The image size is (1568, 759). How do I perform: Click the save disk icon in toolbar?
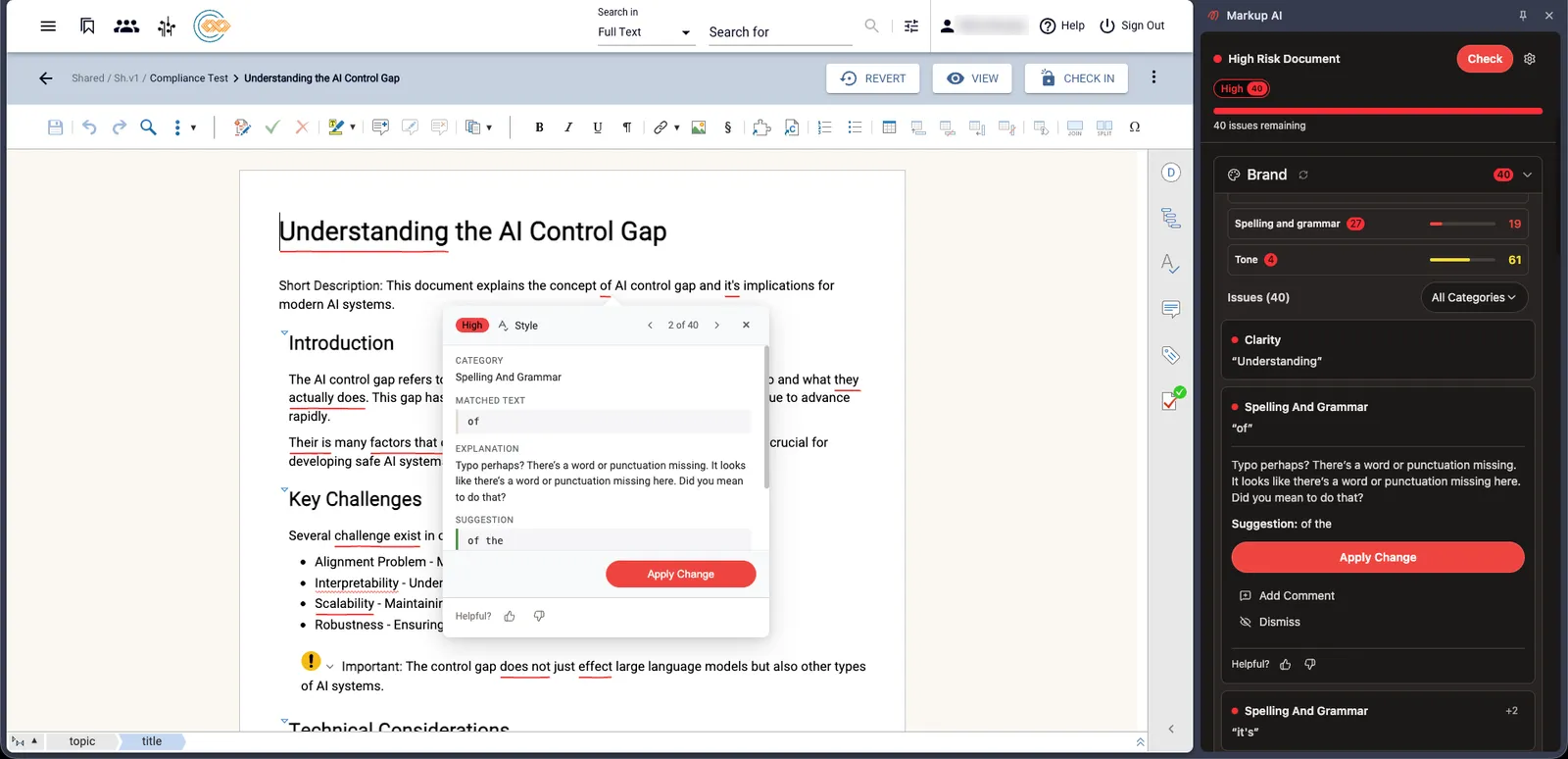coord(56,127)
